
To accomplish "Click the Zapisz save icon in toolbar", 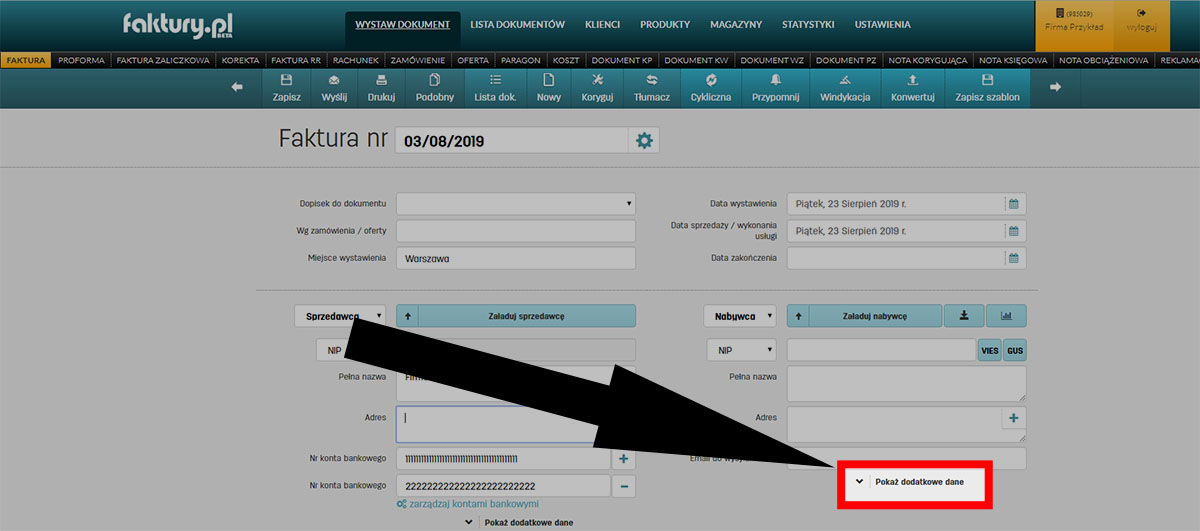I will (286, 87).
